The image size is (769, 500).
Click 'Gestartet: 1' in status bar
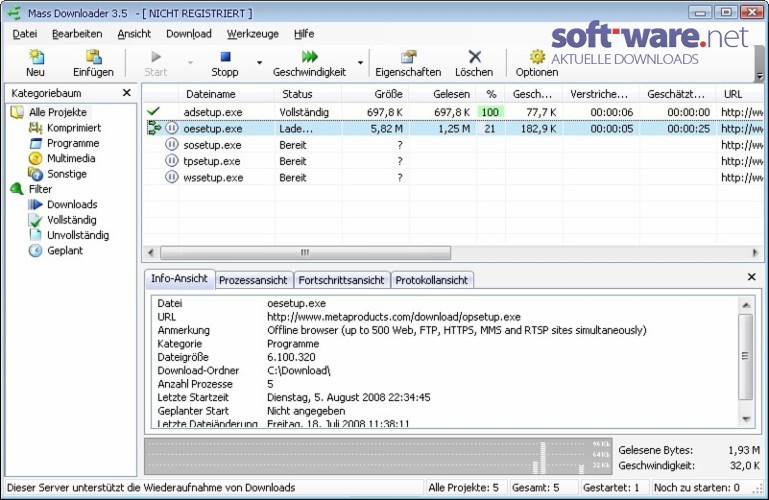point(611,487)
